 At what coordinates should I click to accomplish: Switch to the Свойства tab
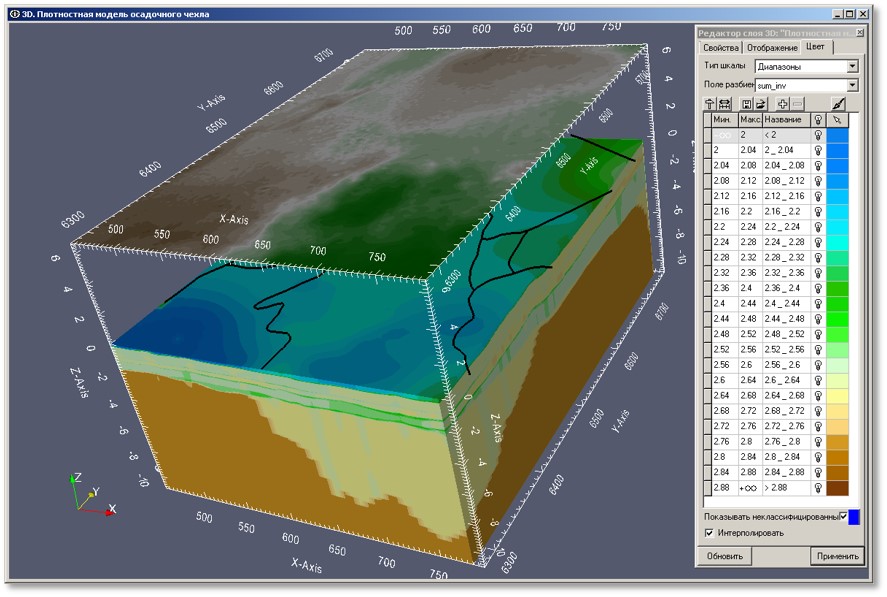tap(720, 48)
